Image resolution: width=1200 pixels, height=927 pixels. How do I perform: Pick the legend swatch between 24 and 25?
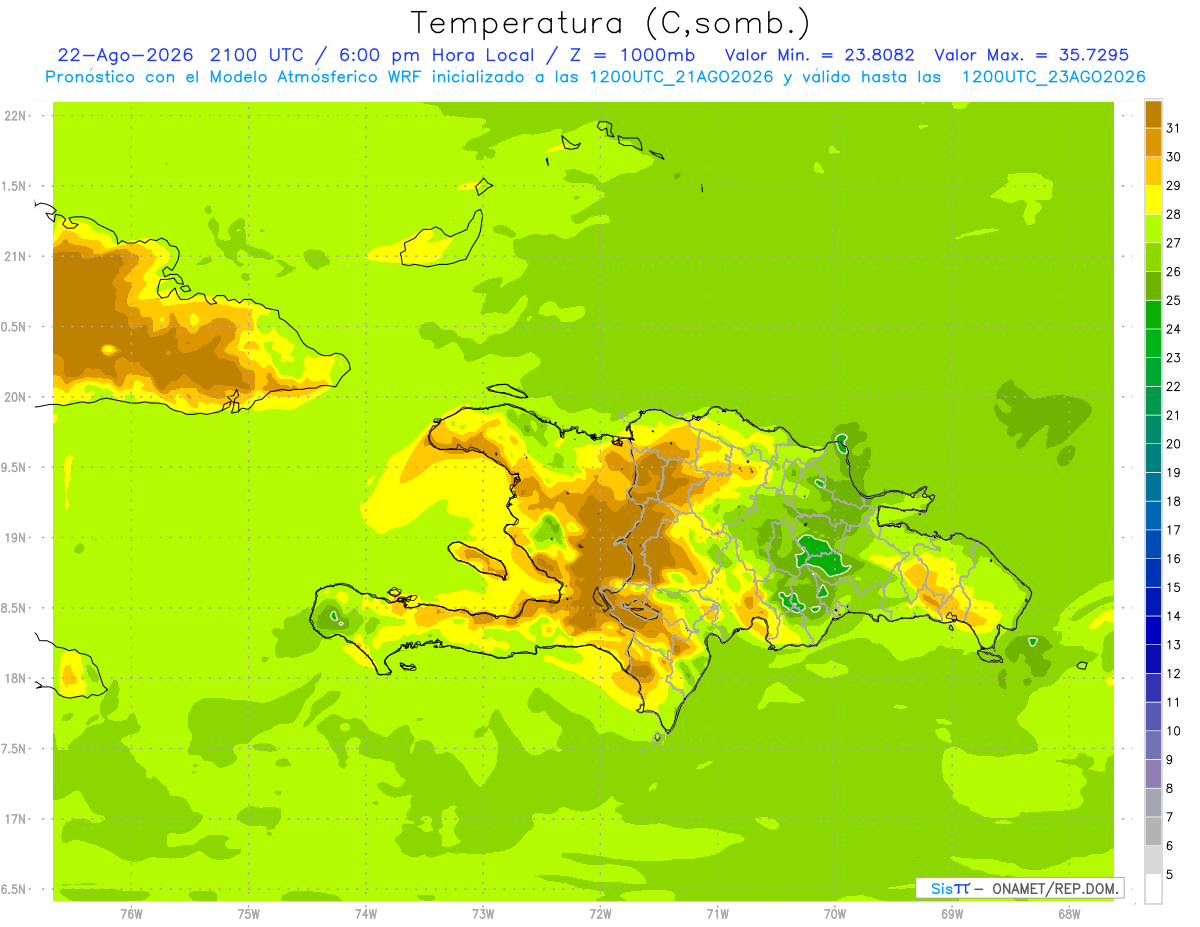1153,314
